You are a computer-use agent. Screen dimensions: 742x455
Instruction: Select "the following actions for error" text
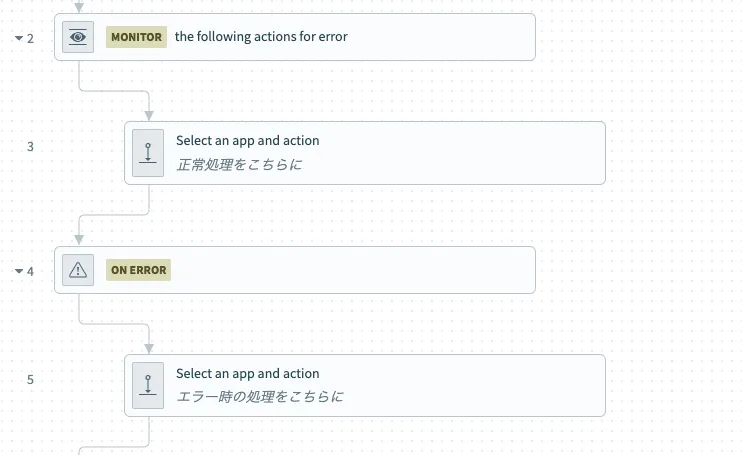[x=261, y=37]
